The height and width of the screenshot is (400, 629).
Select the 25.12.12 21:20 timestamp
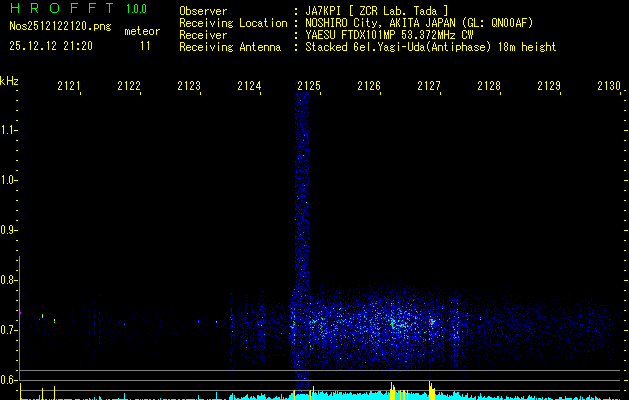[x=50, y=46]
